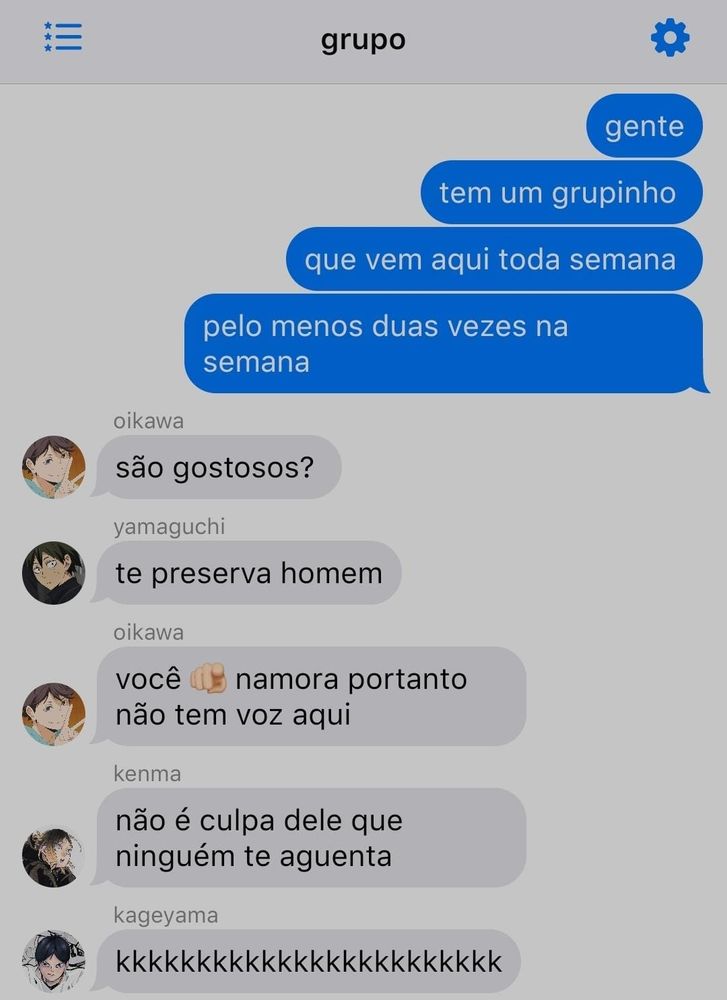Tap the 'kenma' sender name label
The image size is (727, 1000).
[x=147, y=774]
